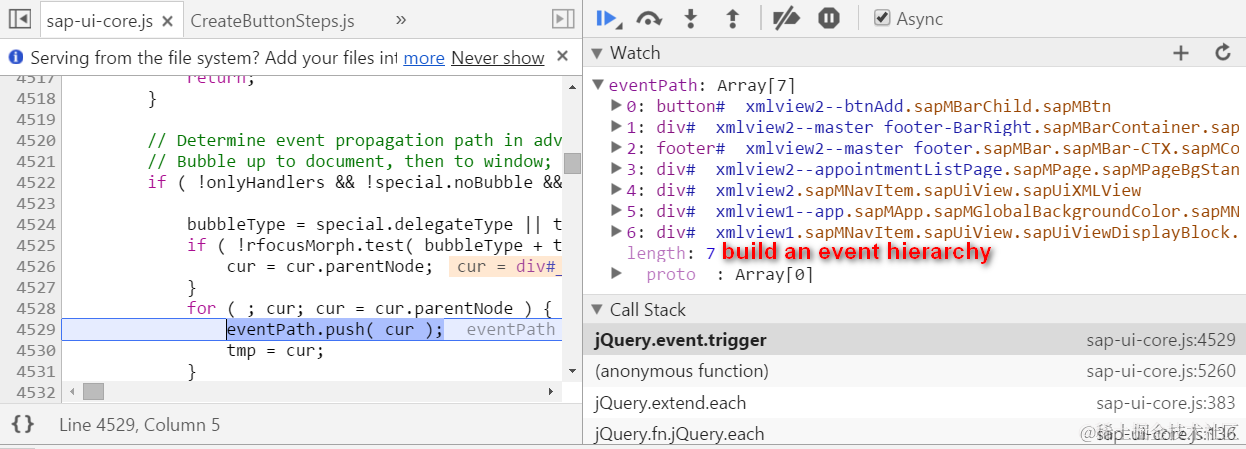The width and height of the screenshot is (1246, 449).
Task: Collapse the eventPath array
Action: click(598, 85)
